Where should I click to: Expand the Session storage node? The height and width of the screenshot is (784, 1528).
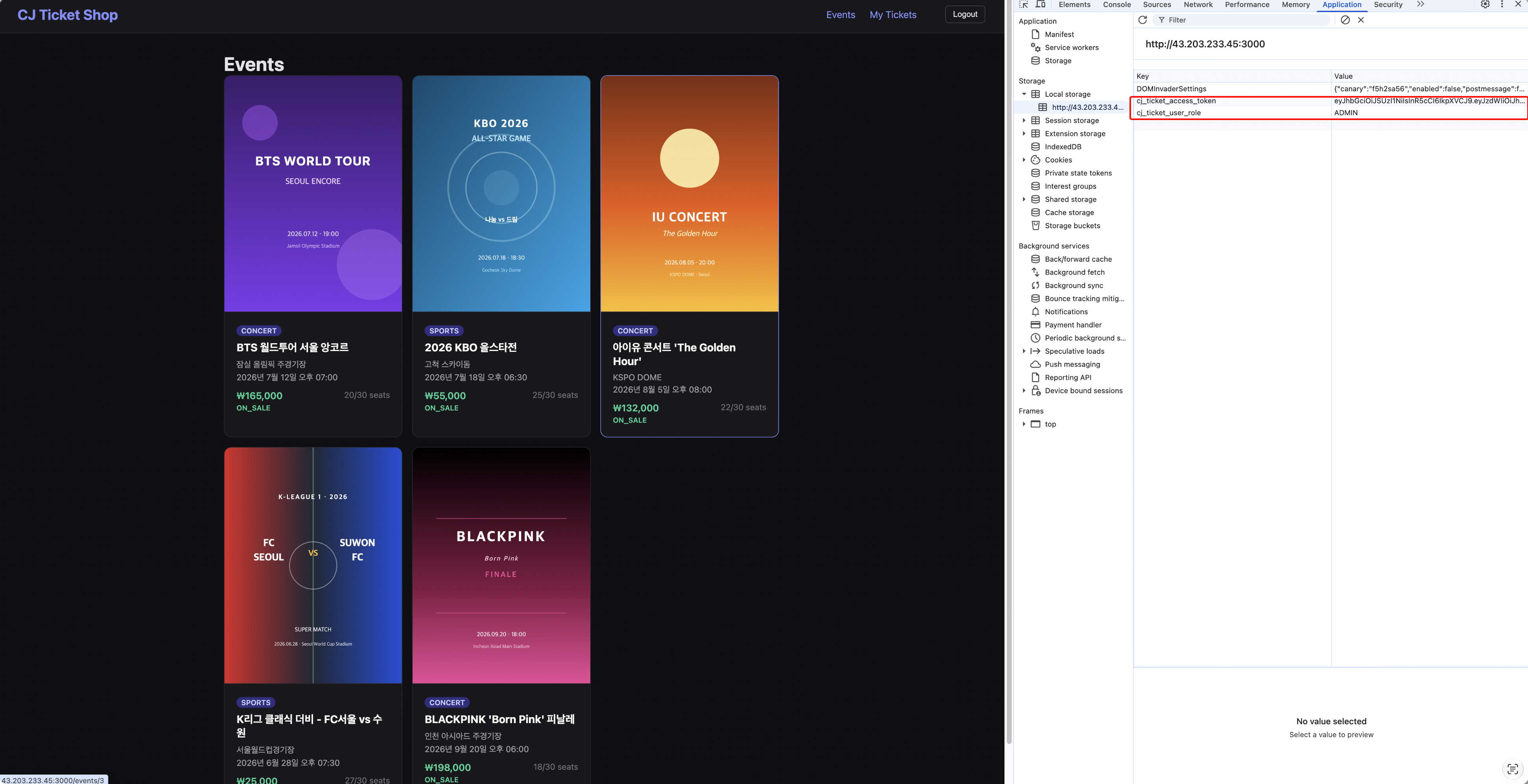pos(1024,120)
